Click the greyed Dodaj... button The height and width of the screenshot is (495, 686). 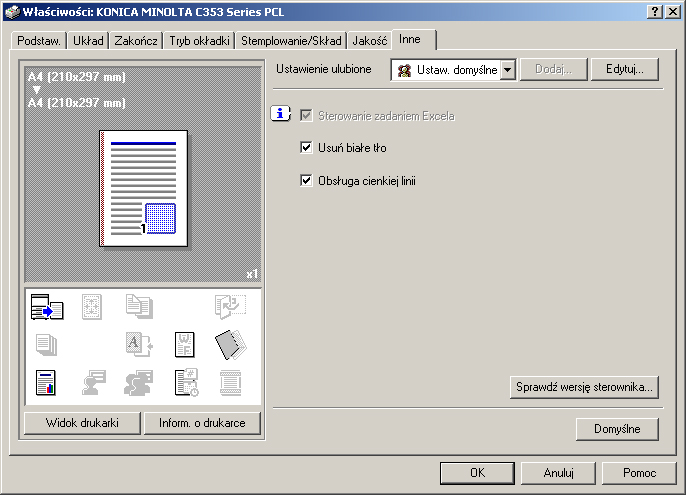(x=553, y=69)
